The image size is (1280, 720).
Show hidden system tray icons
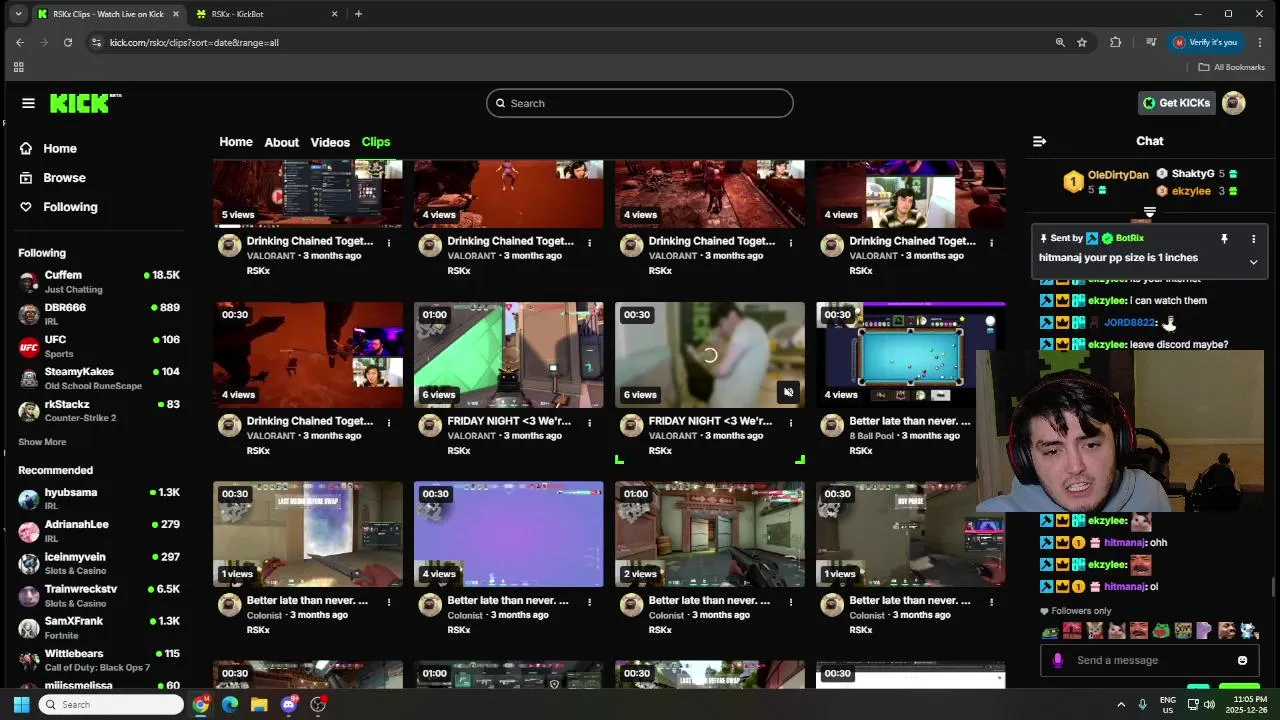tap(1120, 704)
